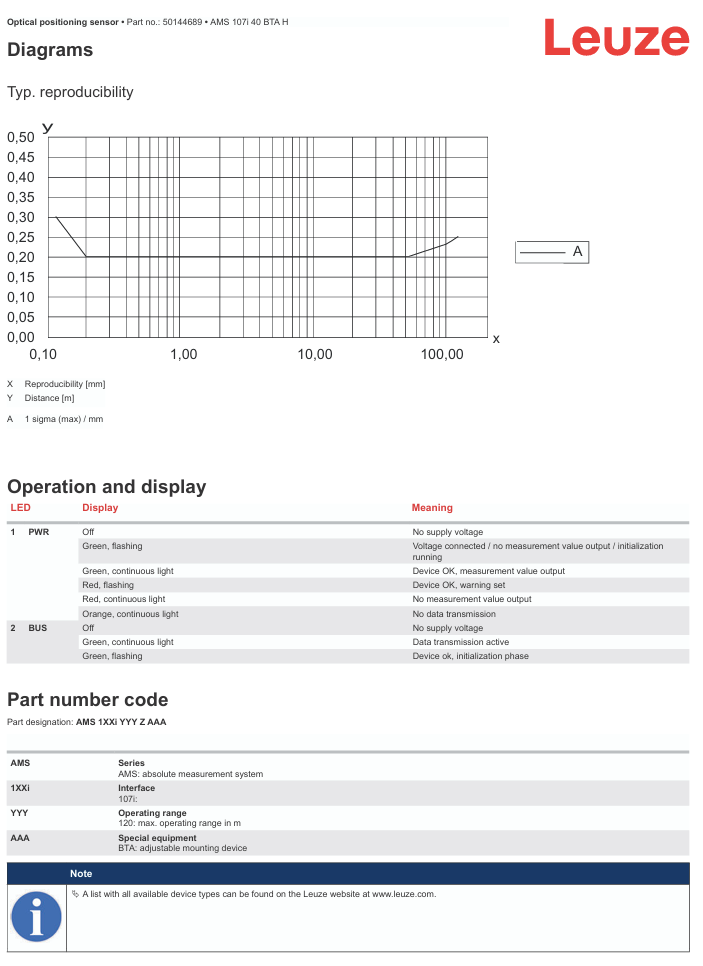Click the Display column header
Image resolution: width=703 pixels, height=966 pixels.
click(x=100, y=508)
